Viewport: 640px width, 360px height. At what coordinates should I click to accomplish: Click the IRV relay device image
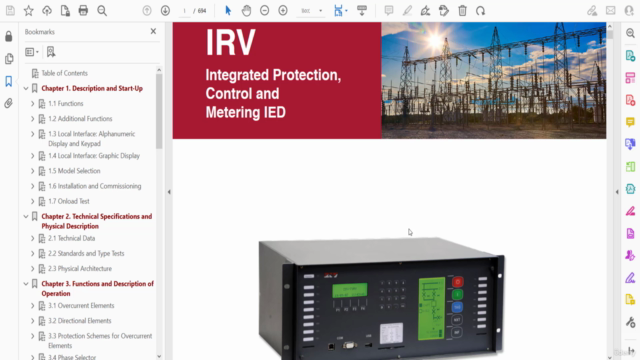click(x=381, y=298)
